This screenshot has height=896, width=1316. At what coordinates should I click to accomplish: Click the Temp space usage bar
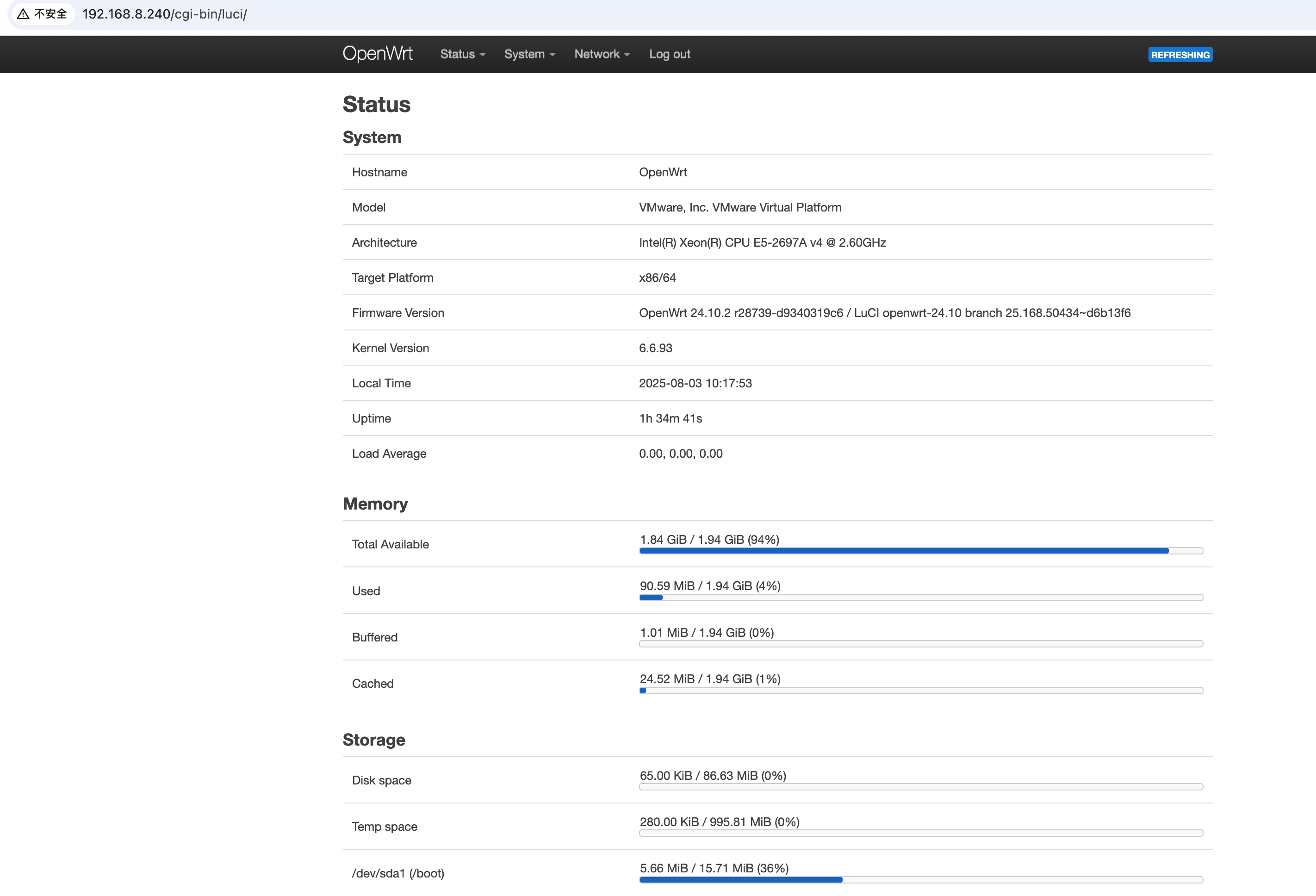pos(921,833)
